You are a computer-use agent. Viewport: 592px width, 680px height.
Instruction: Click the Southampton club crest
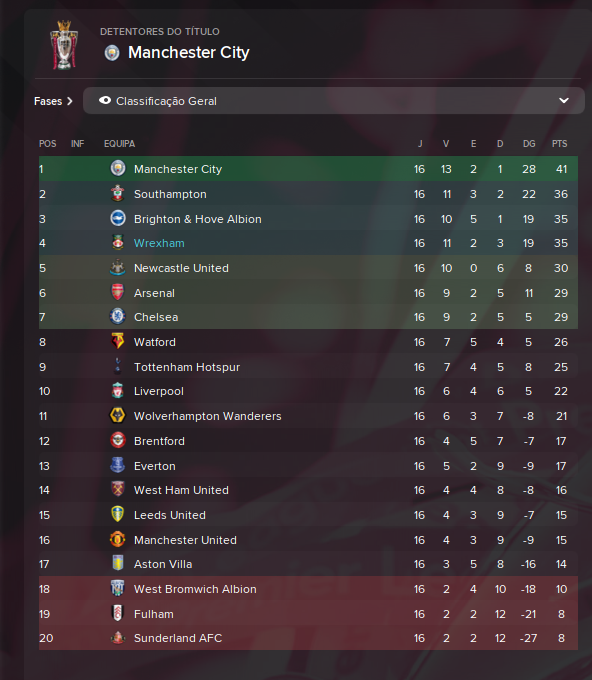118,193
